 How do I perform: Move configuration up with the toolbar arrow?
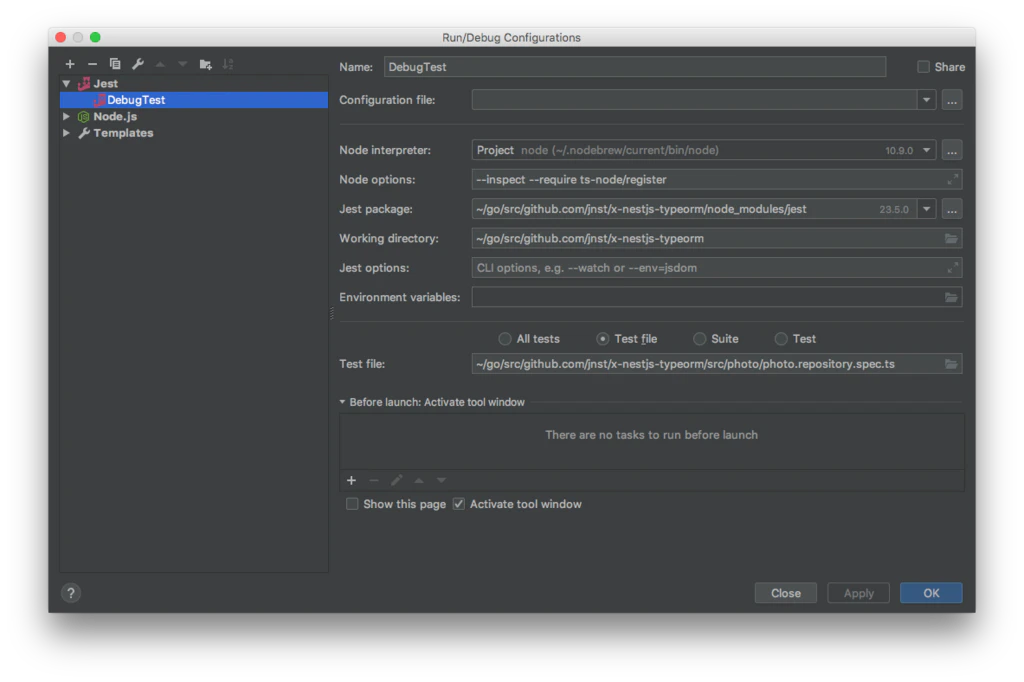[160, 64]
